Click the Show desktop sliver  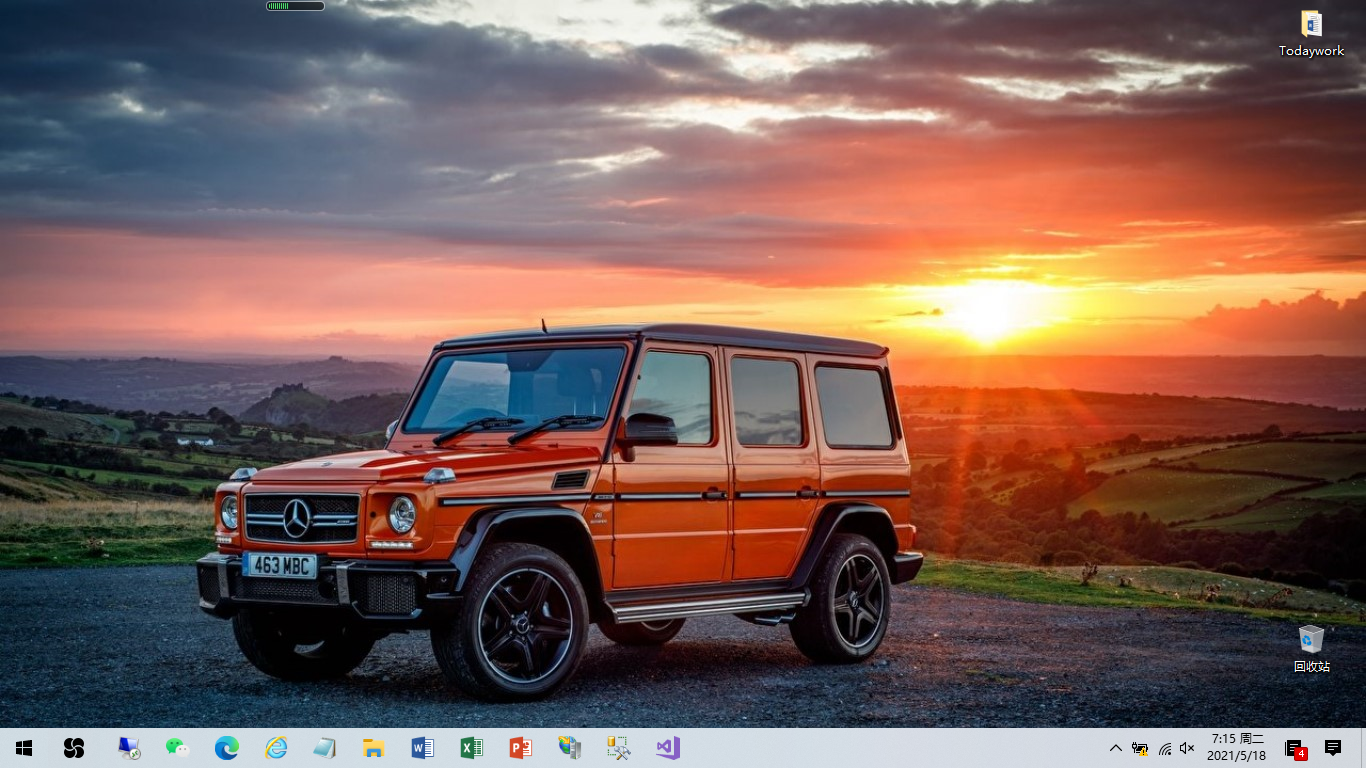coord(1363,748)
